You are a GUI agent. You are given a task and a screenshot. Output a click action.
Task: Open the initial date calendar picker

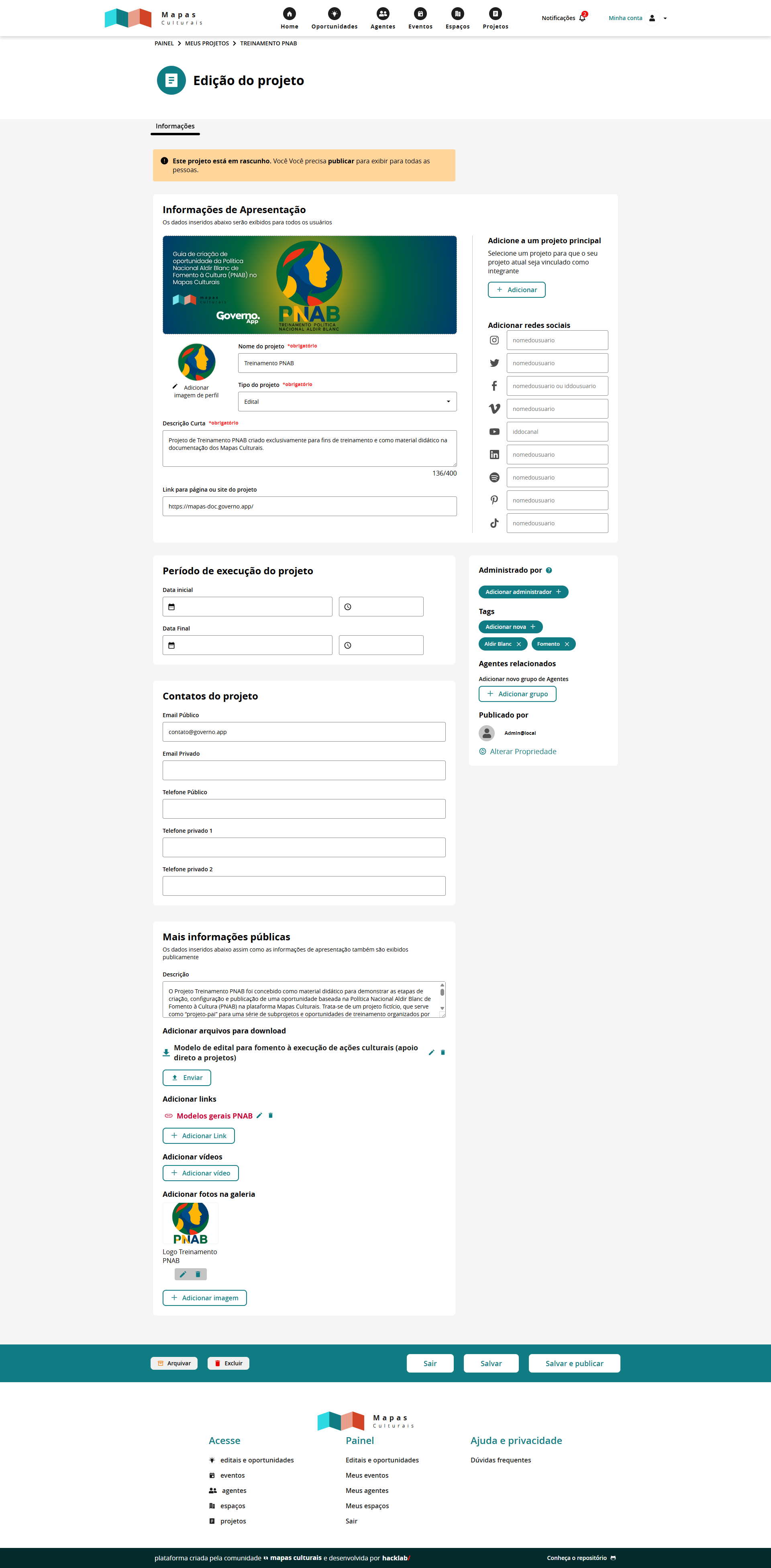[172, 607]
